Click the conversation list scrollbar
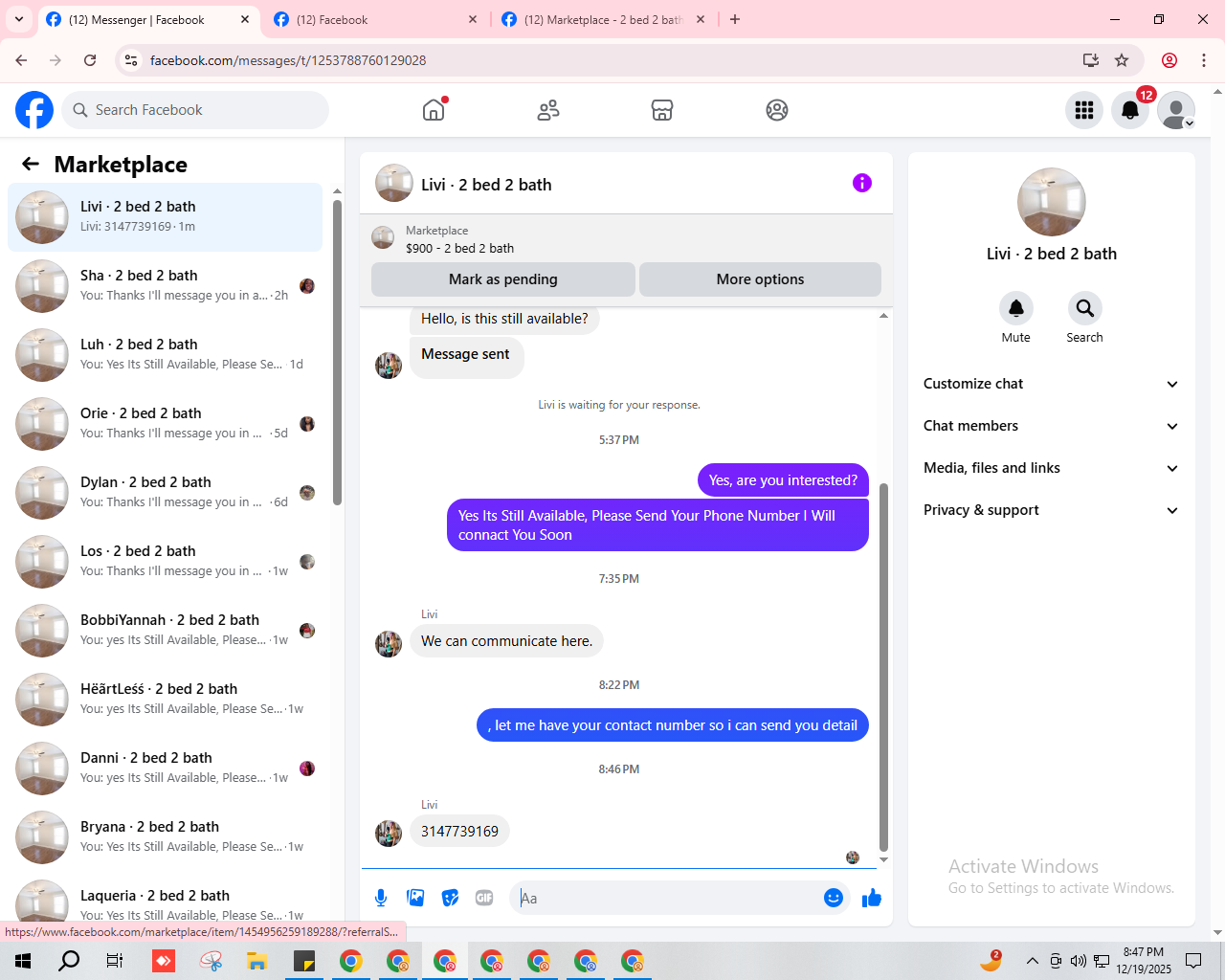The width and height of the screenshot is (1225, 980). [337, 352]
